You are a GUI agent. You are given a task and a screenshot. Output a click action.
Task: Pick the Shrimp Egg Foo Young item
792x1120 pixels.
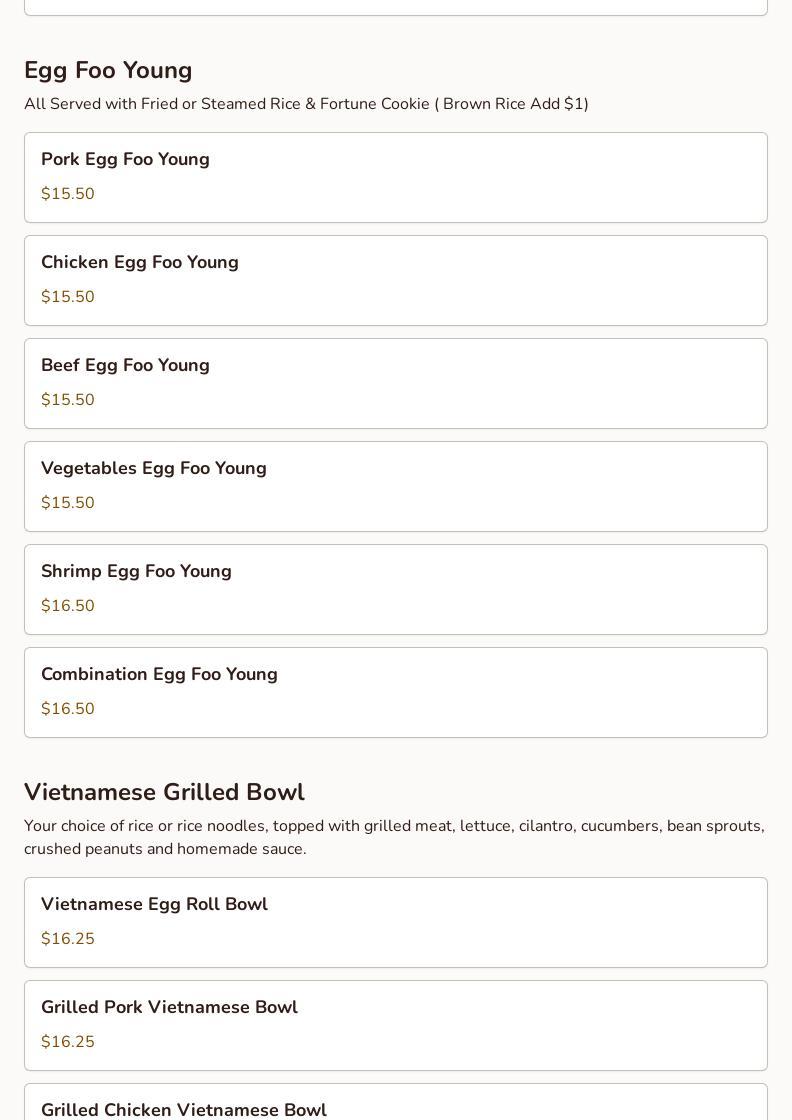[x=395, y=589]
